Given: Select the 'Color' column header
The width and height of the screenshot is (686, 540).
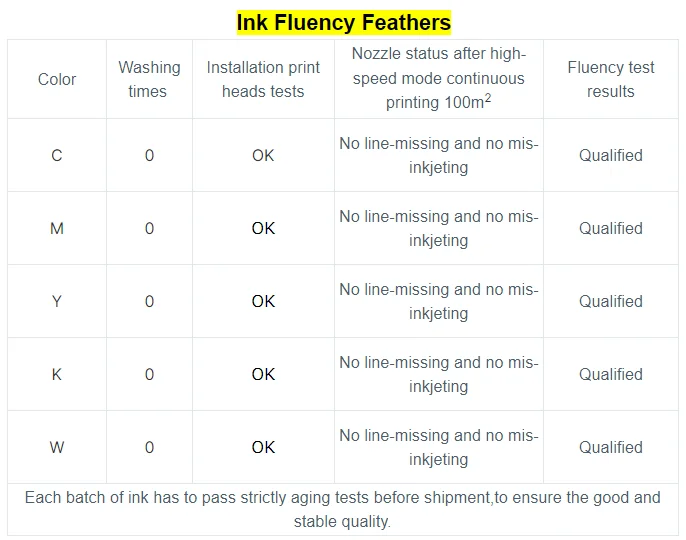Looking at the screenshot, I should (57, 80).
